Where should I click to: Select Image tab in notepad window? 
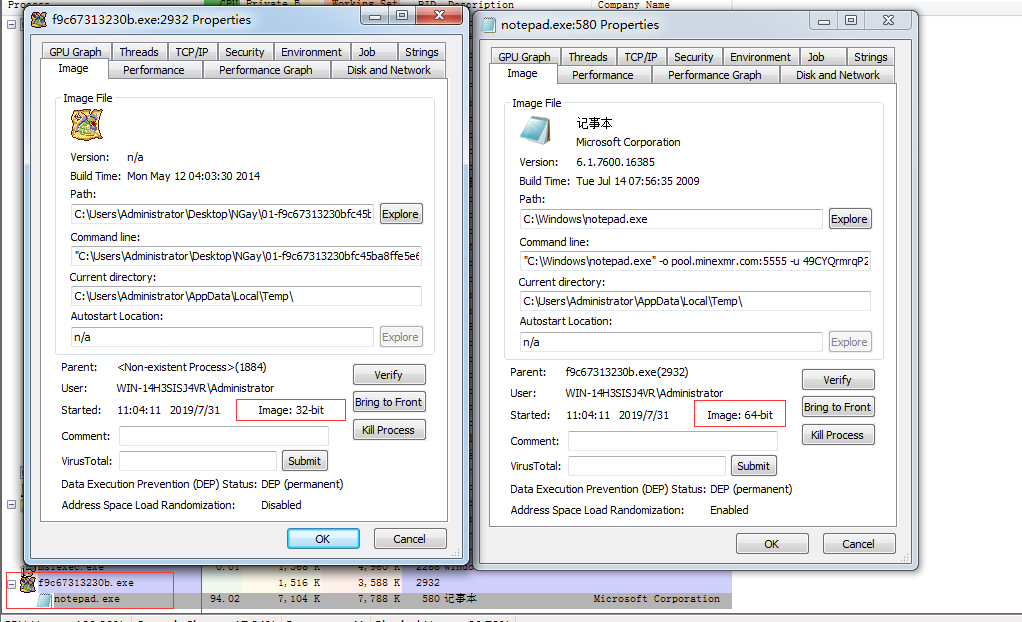(522, 74)
